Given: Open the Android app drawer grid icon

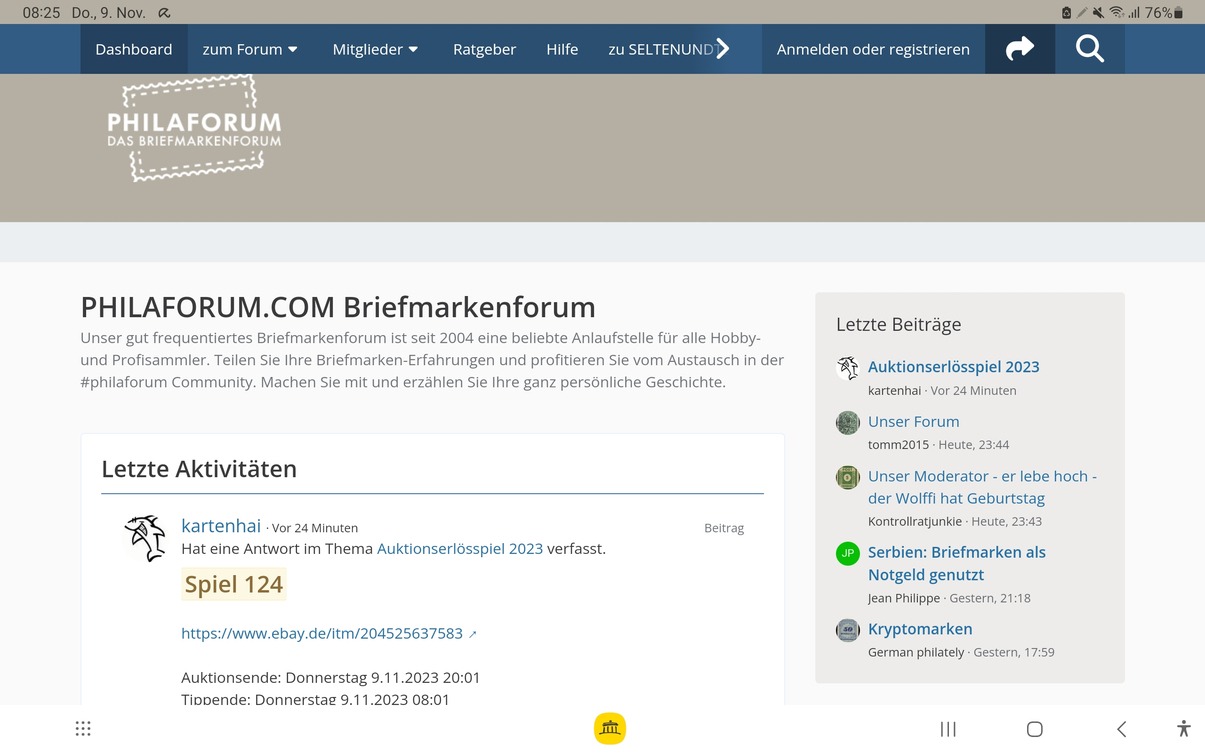Looking at the screenshot, I should [83, 729].
